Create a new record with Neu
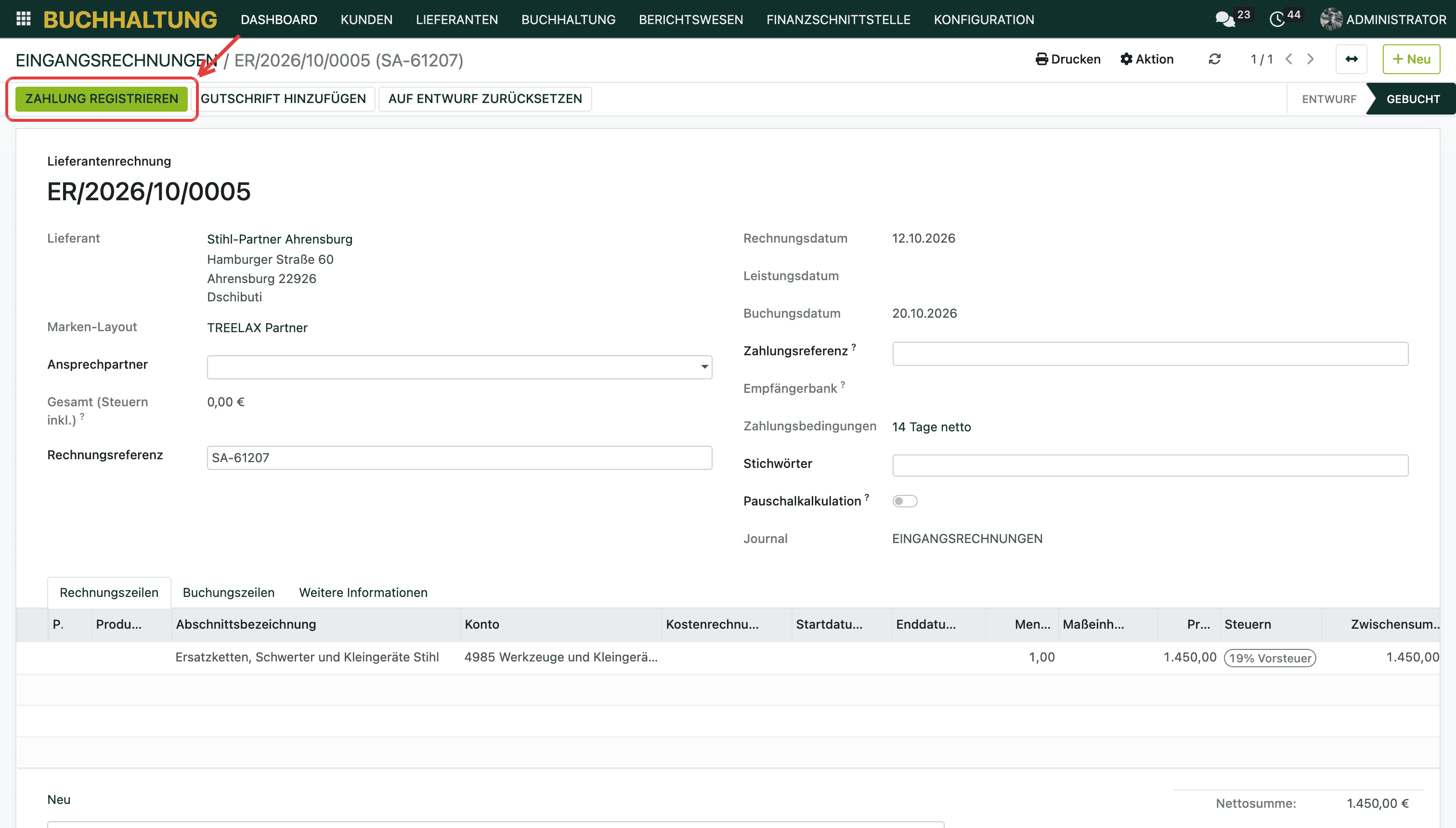 point(1411,59)
